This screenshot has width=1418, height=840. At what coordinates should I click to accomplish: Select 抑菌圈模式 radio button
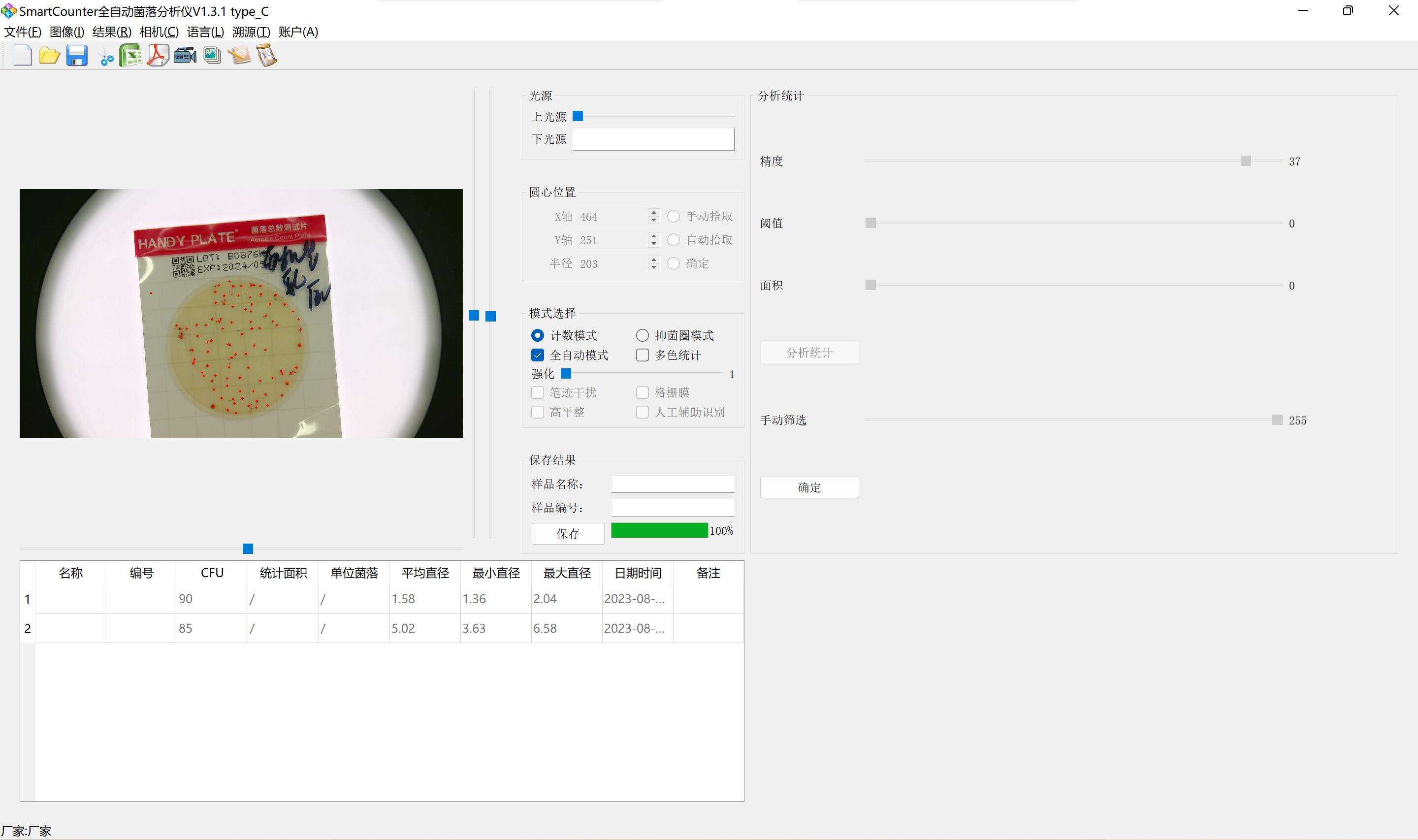coord(642,336)
